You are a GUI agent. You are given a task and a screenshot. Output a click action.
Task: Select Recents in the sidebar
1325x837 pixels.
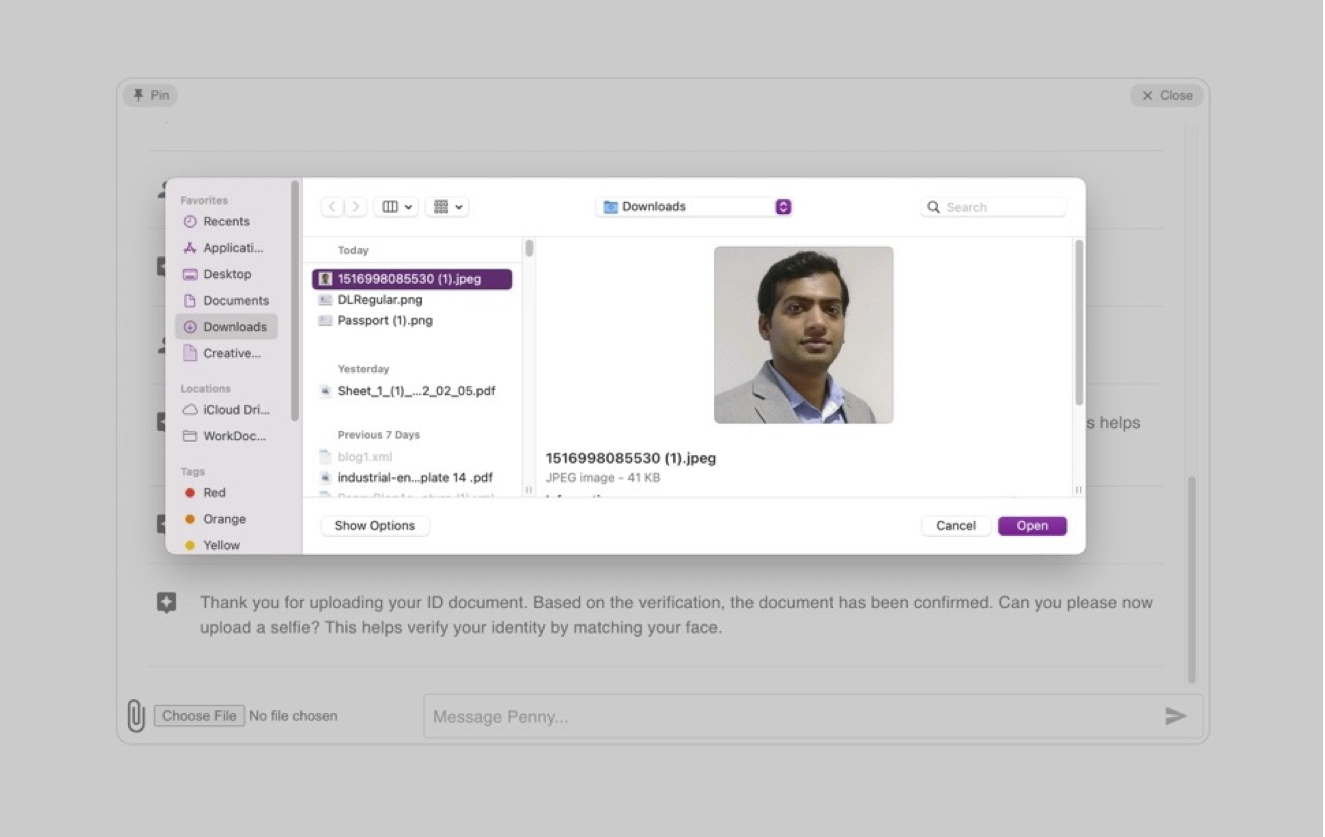pos(226,222)
